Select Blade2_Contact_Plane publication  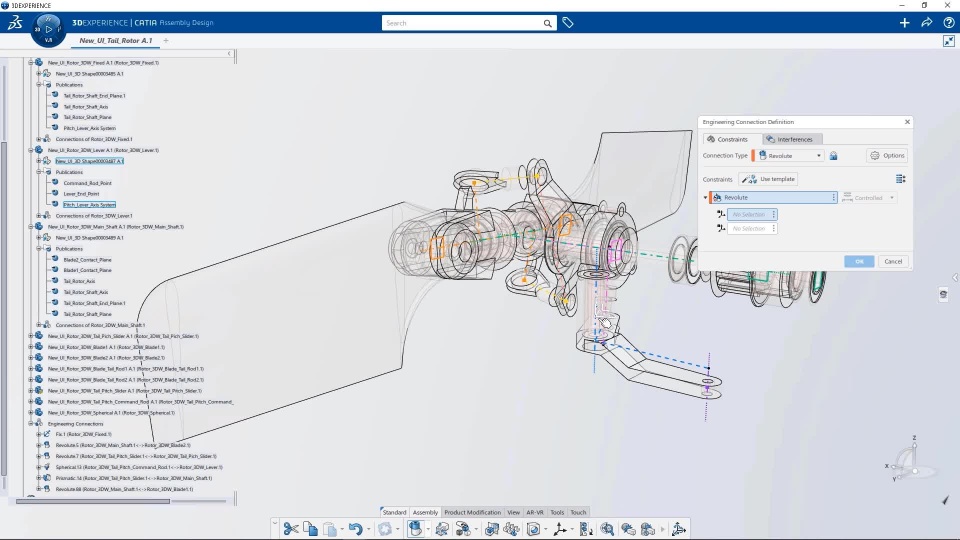[x=88, y=260]
